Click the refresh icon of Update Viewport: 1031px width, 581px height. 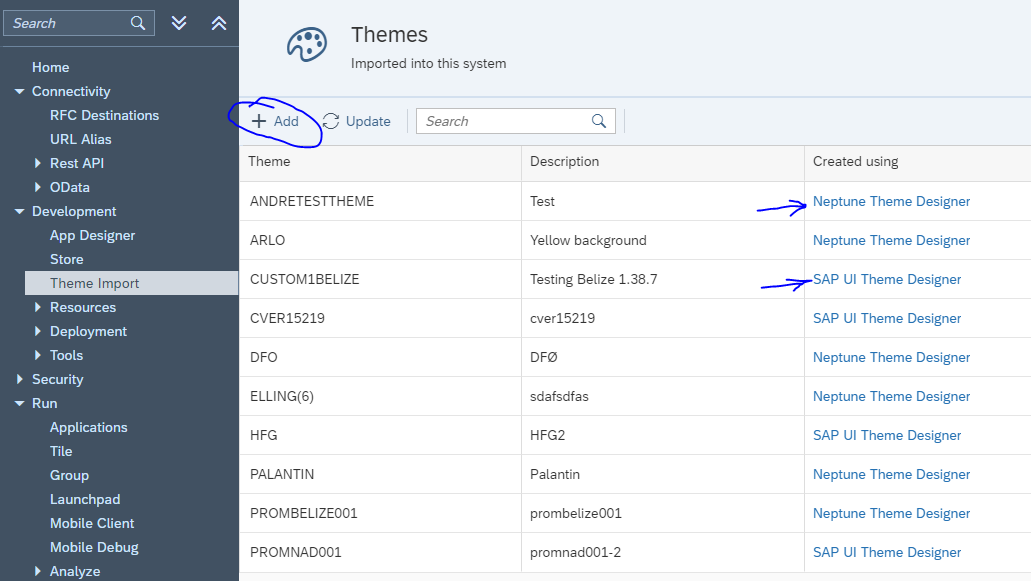(x=331, y=121)
